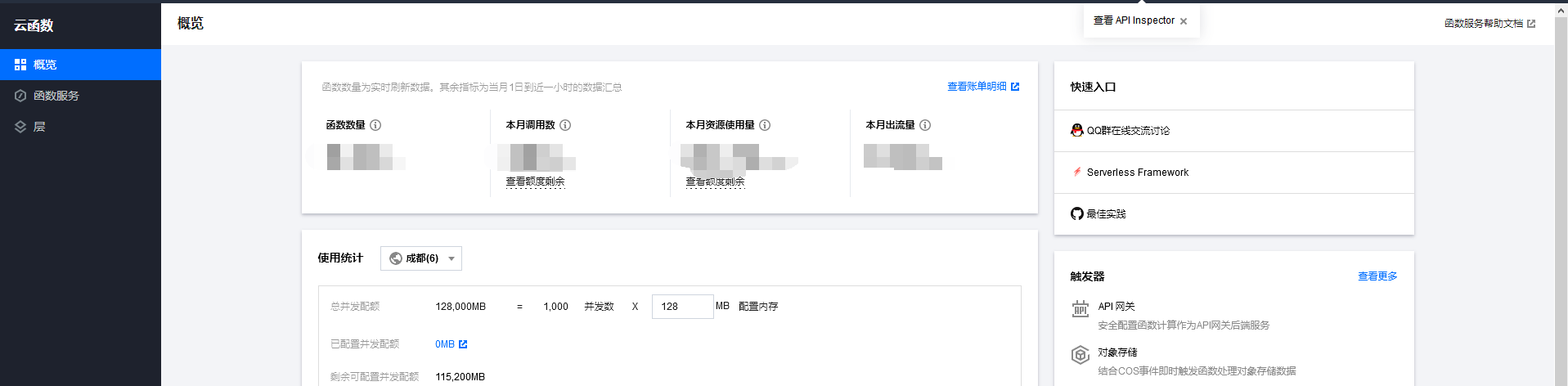Viewport: 1568px width, 386px height.
Task: Click the 128,000MB total concurrency value
Action: pyautogui.click(x=461, y=307)
